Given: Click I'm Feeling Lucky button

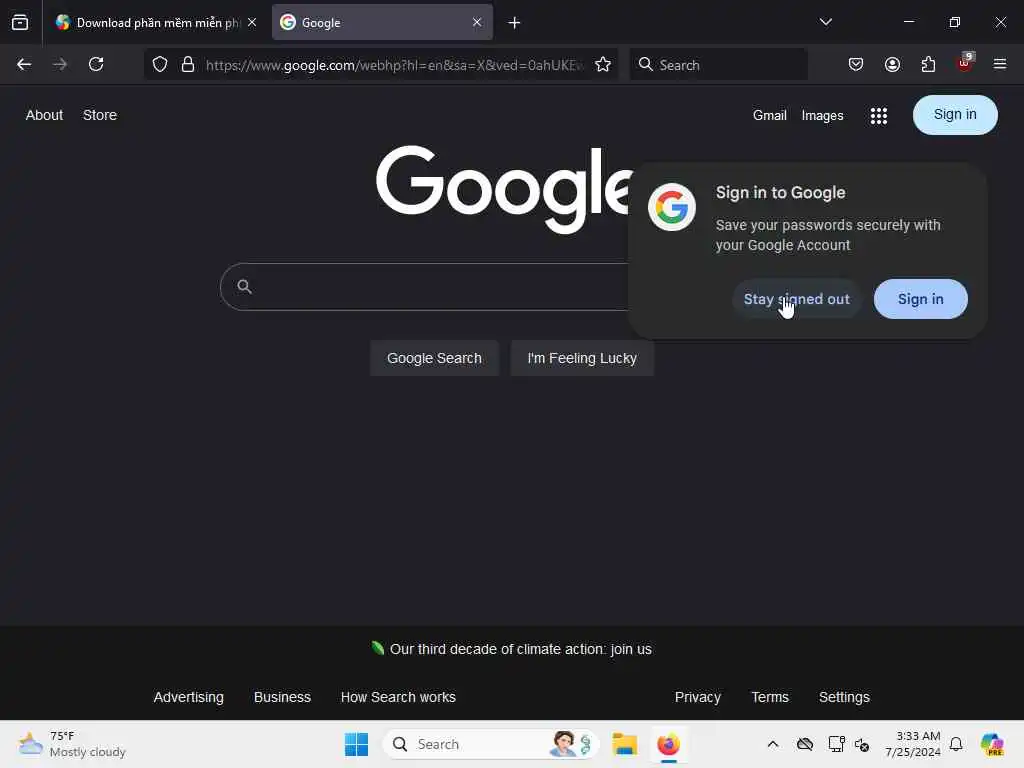Looking at the screenshot, I should pyautogui.click(x=582, y=358).
